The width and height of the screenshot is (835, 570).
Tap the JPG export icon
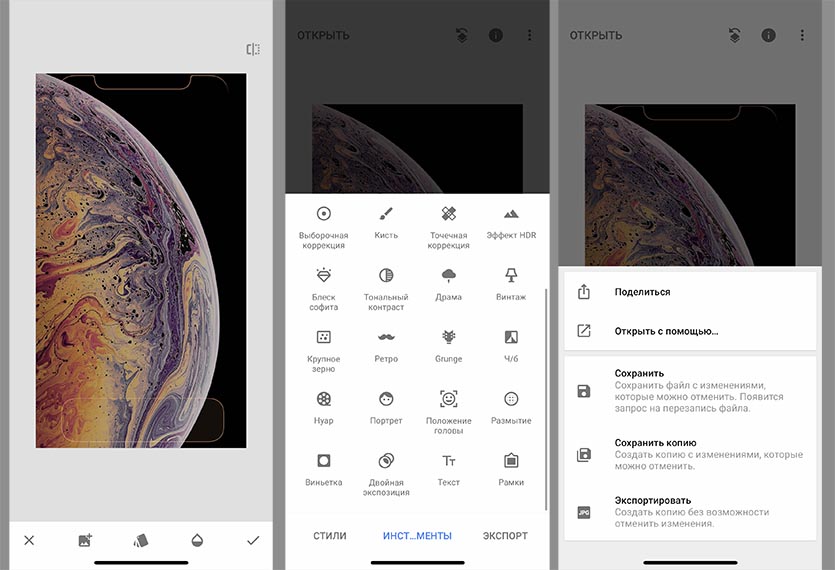[584, 512]
